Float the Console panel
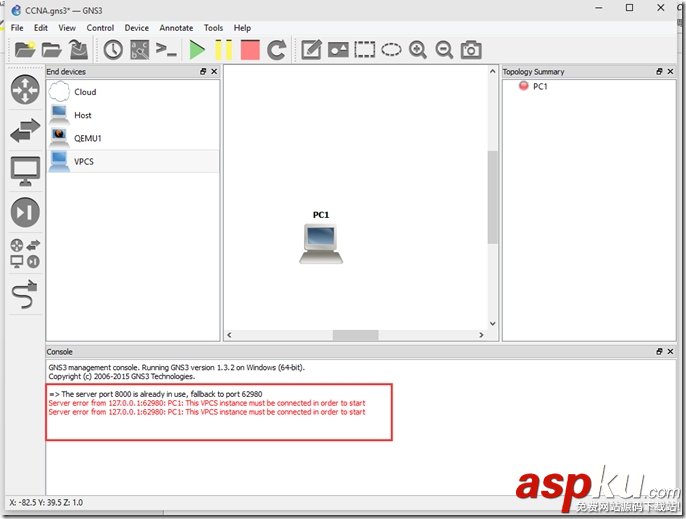686x519 pixels. 659,351
